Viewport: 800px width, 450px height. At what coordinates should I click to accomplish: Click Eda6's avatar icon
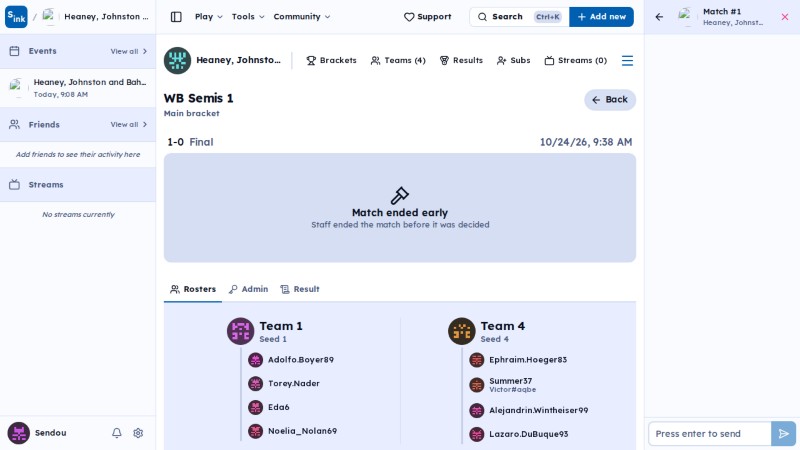[255, 408]
